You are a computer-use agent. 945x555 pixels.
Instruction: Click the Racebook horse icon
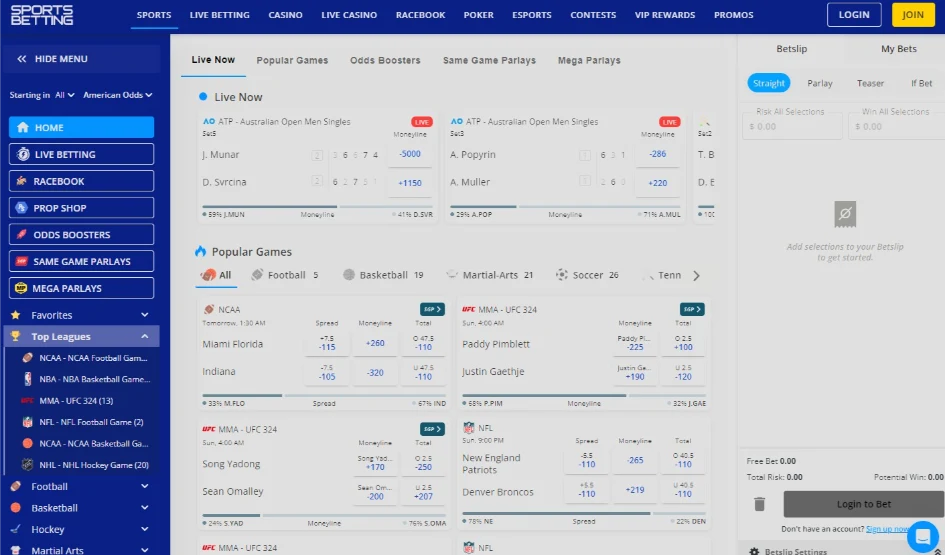pos(22,181)
